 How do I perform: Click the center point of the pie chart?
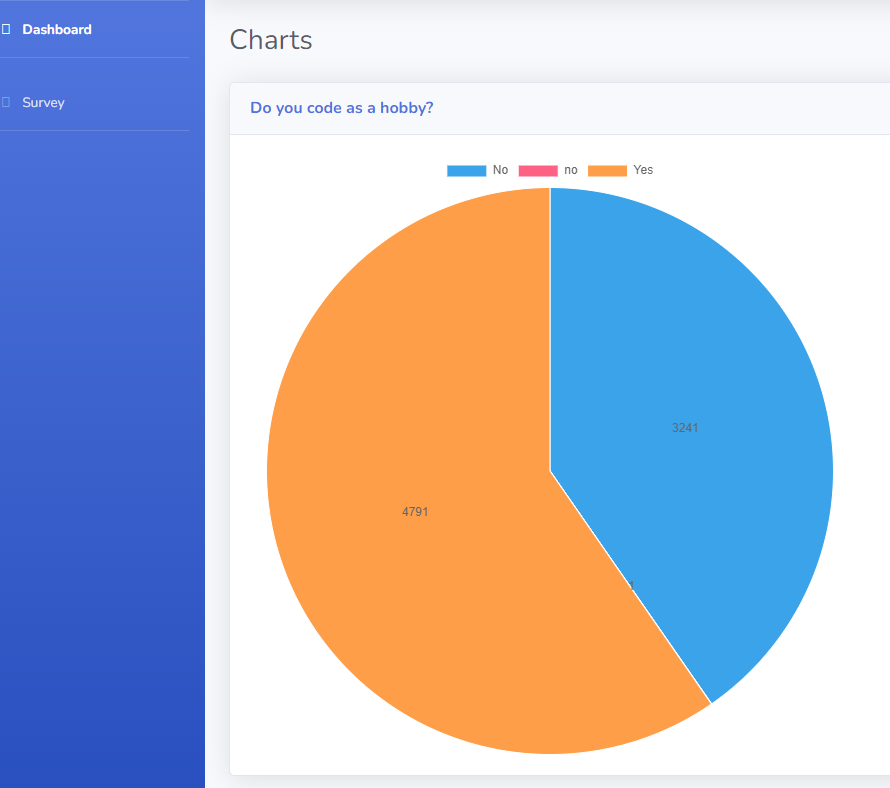(550, 471)
